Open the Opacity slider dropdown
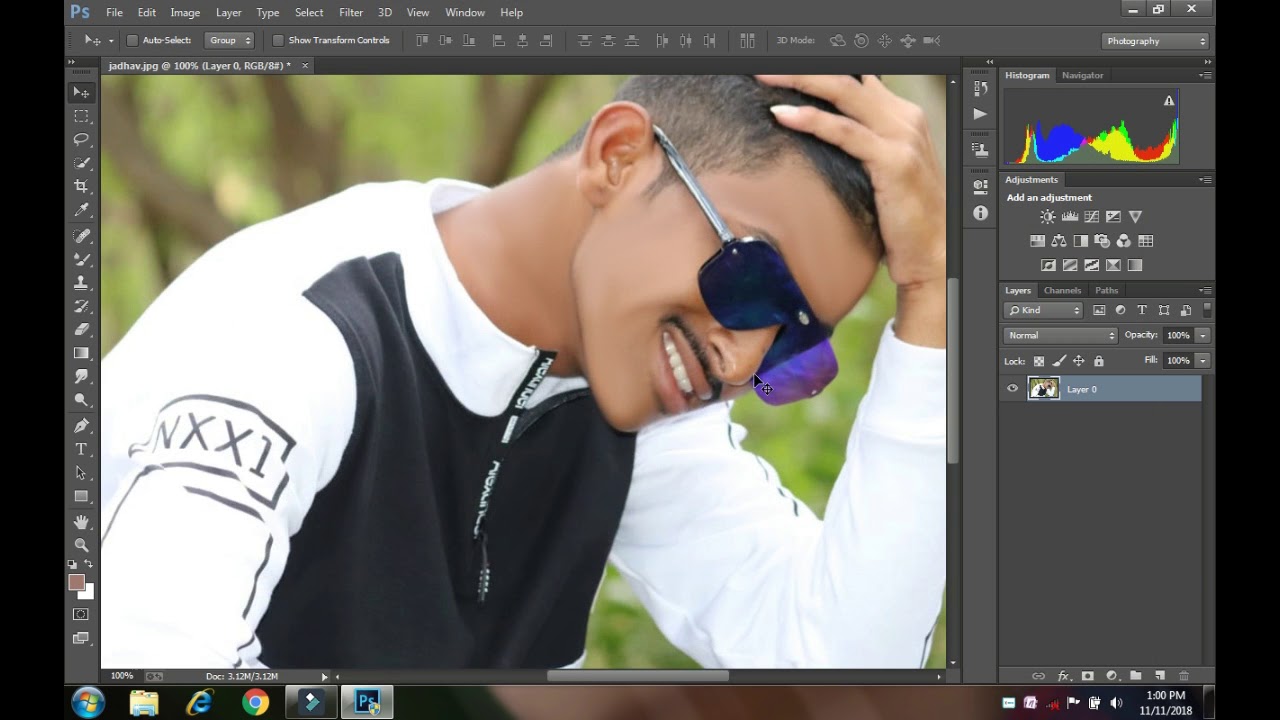Screen dimensions: 1280x720 tap(1203, 335)
